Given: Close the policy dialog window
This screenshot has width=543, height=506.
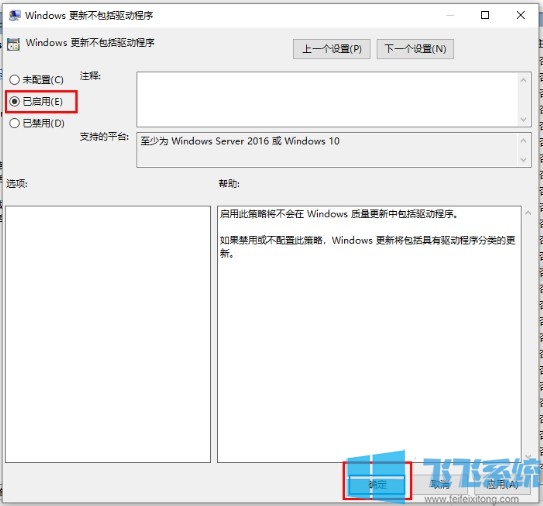Looking at the screenshot, I should coord(520,15).
